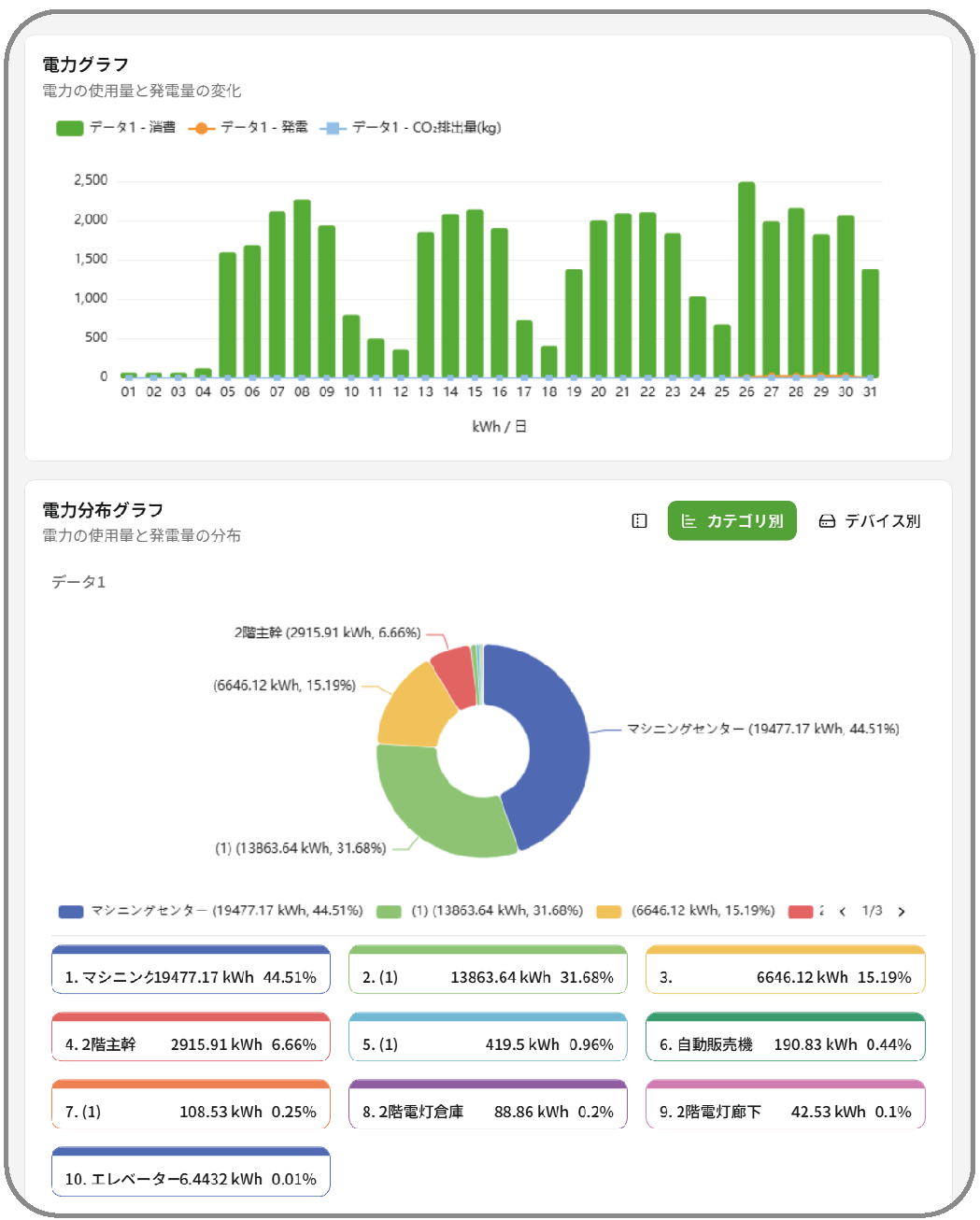980x1220 pixels.
Task: Switch to デバイス別 view
Action: pyautogui.click(x=870, y=521)
